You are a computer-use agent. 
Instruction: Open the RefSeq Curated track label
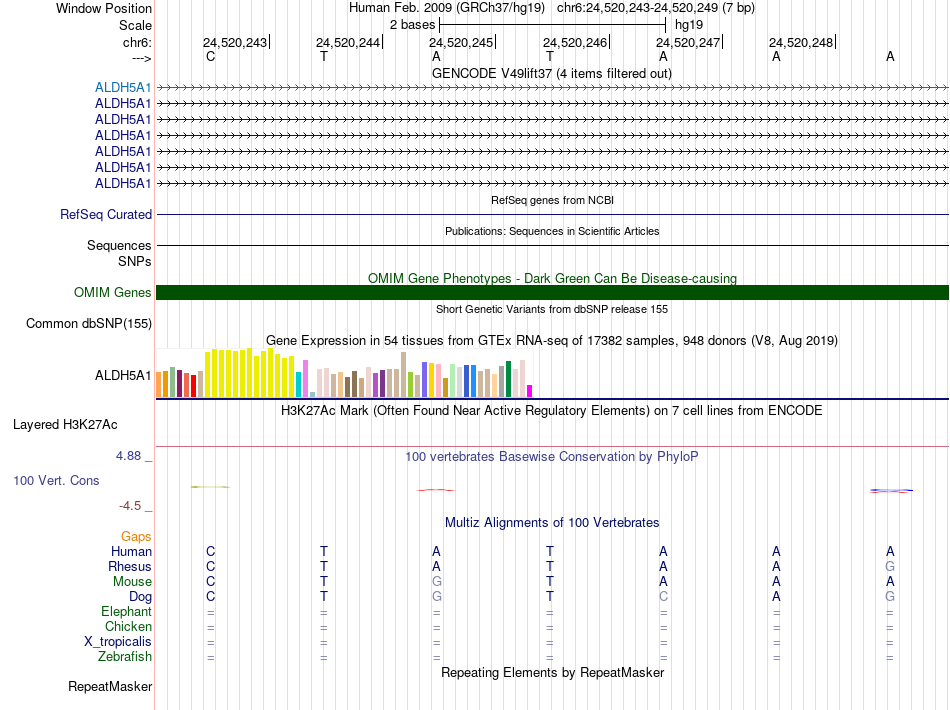106,214
